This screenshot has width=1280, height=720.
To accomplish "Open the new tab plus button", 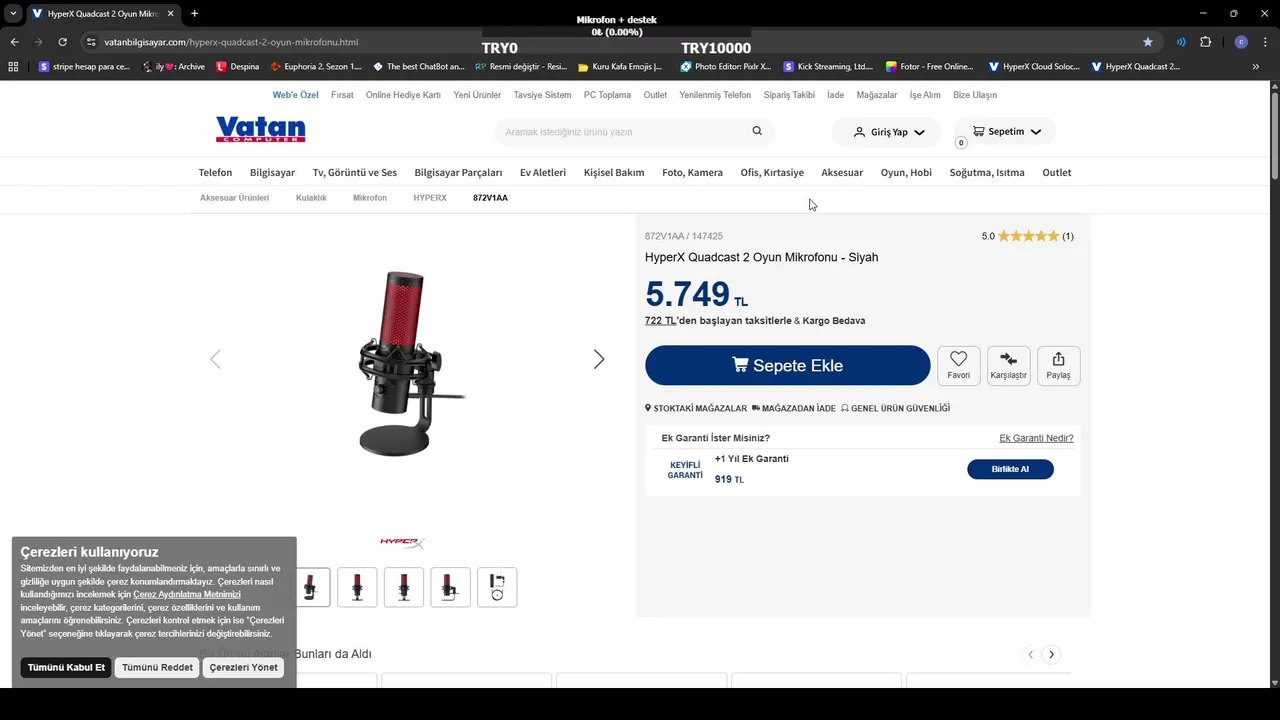I will (x=194, y=13).
